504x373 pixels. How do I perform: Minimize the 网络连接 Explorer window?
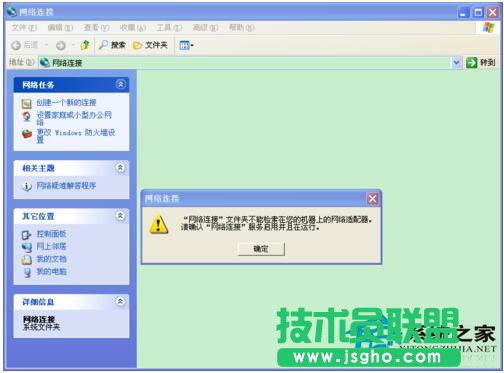464,13
